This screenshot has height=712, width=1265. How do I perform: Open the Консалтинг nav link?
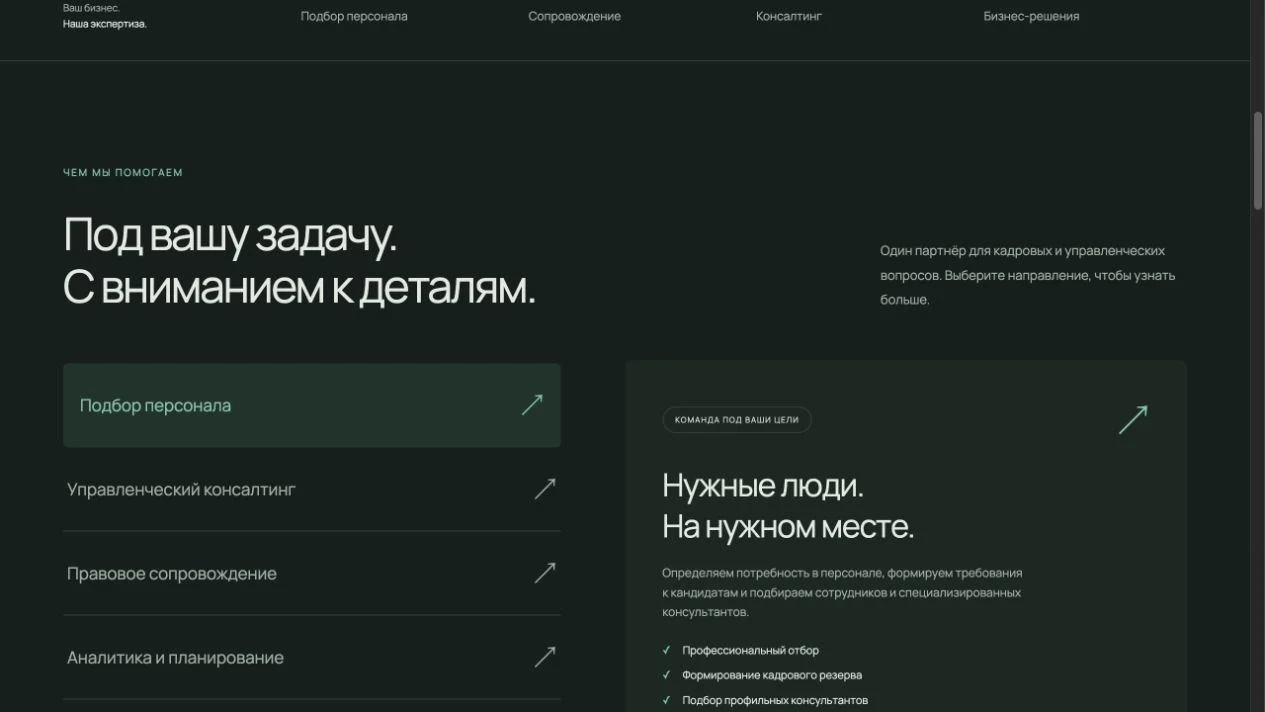pos(789,16)
